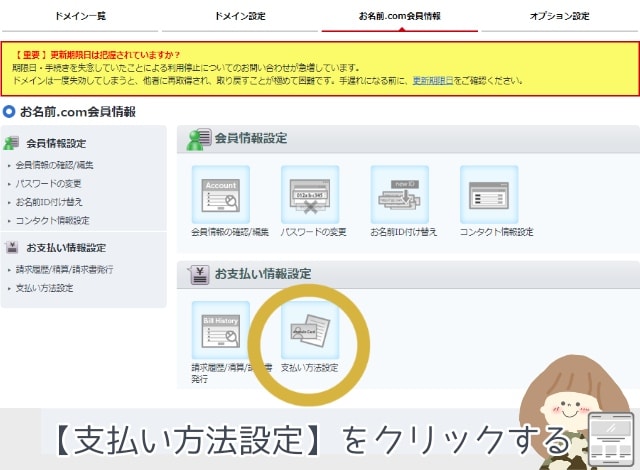
Task: Click the パスワードの変更 password icon
Action: pos(310,195)
